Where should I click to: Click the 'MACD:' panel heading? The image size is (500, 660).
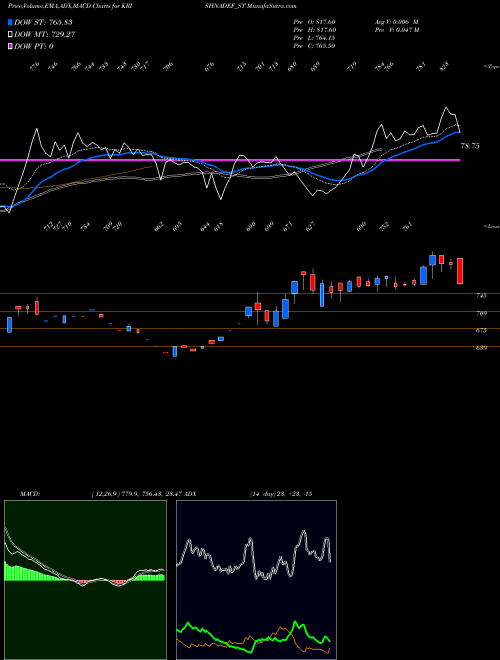[x=30, y=494]
